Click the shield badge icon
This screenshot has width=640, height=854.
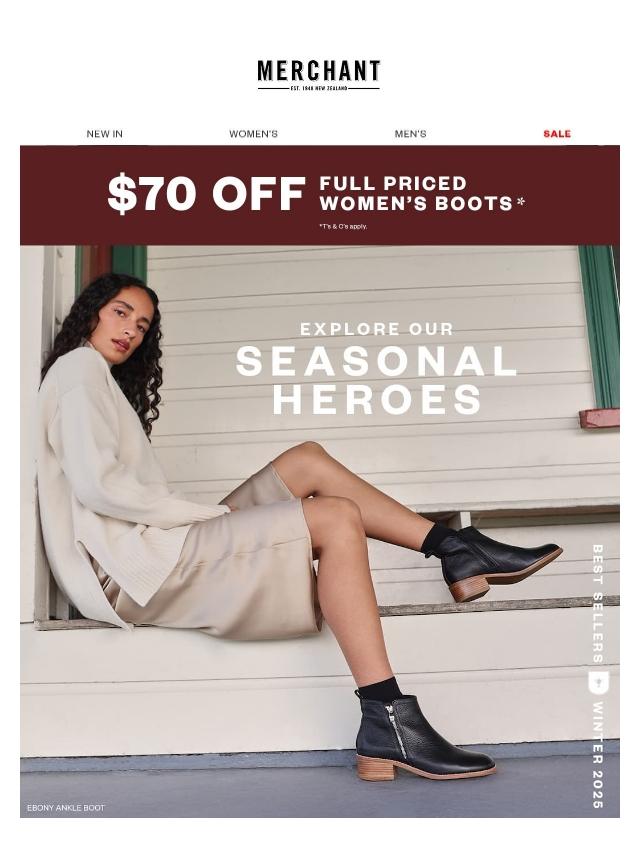598,683
